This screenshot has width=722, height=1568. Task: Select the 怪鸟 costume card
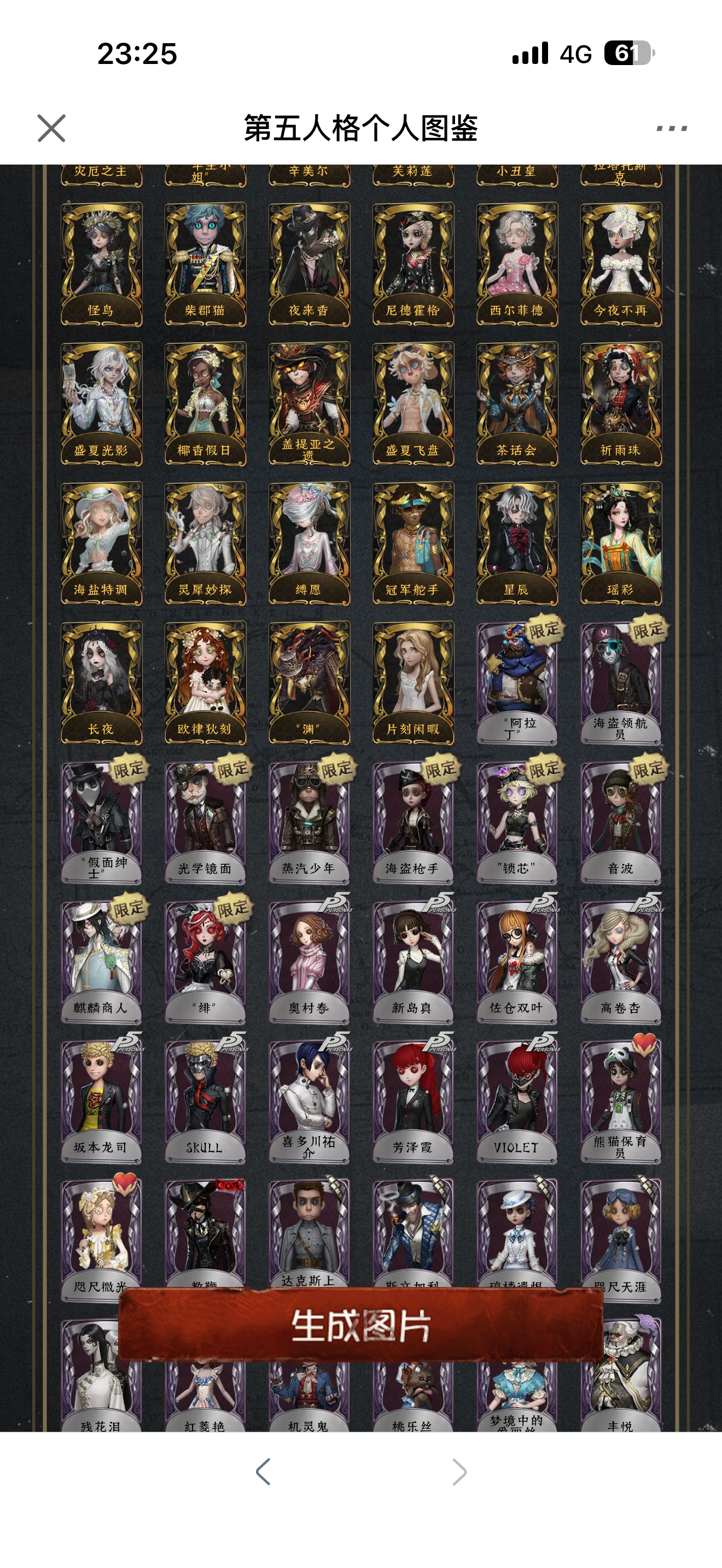(x=102, y=264)
